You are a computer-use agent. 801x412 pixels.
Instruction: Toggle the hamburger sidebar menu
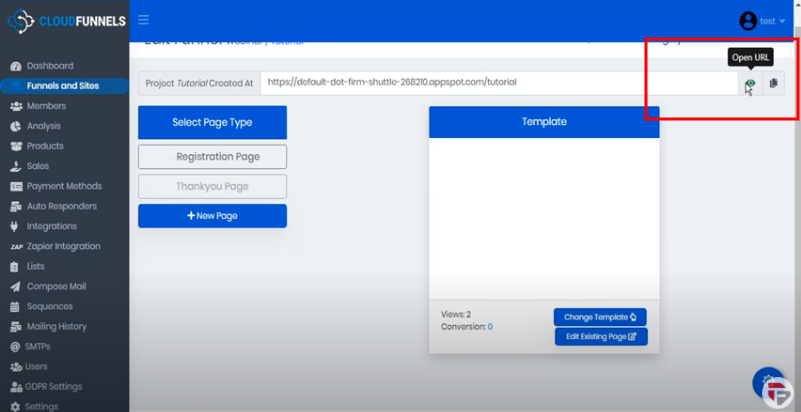144,20
